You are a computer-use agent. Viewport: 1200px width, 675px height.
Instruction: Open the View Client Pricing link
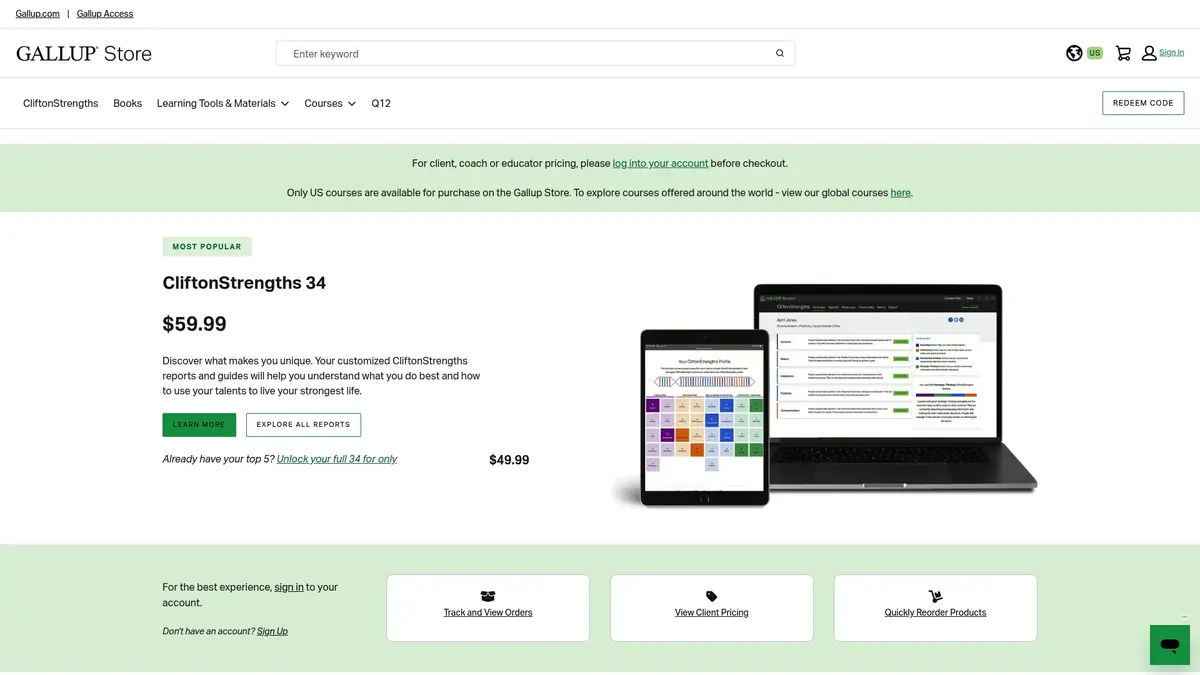click(712, 613)
